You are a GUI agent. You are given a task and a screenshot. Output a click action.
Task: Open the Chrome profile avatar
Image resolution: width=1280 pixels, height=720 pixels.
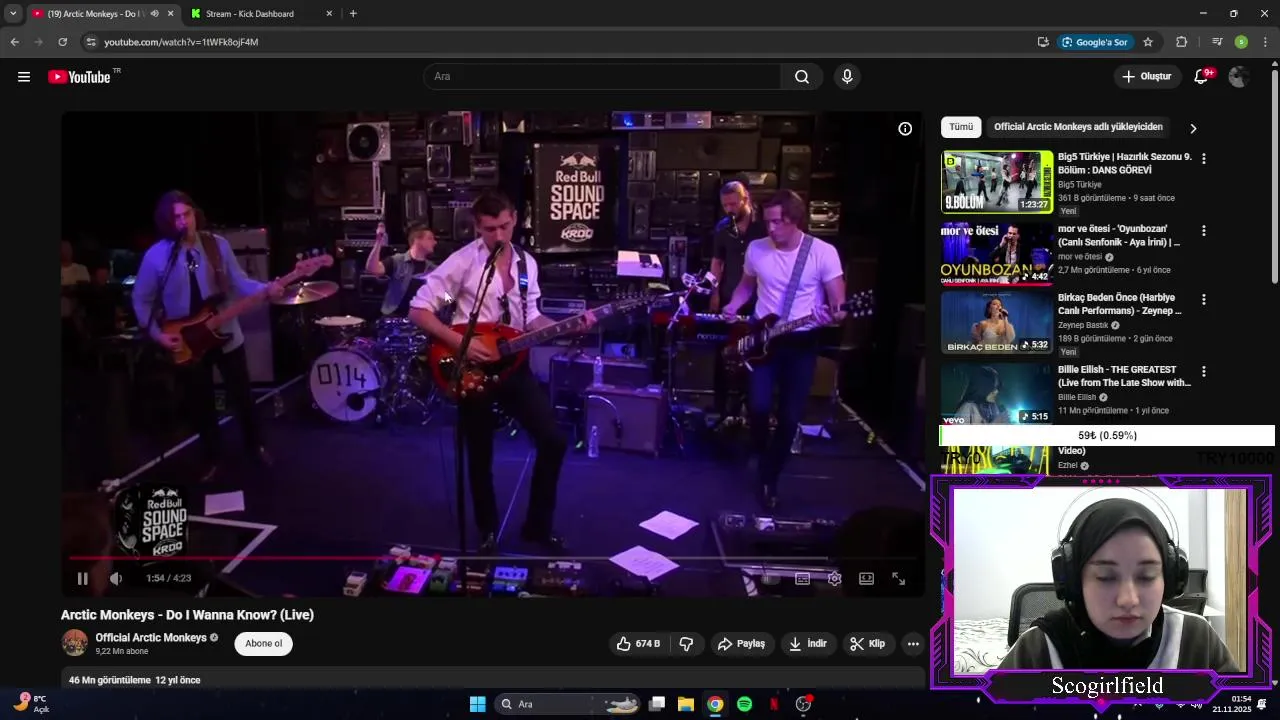coord(1241,42)
